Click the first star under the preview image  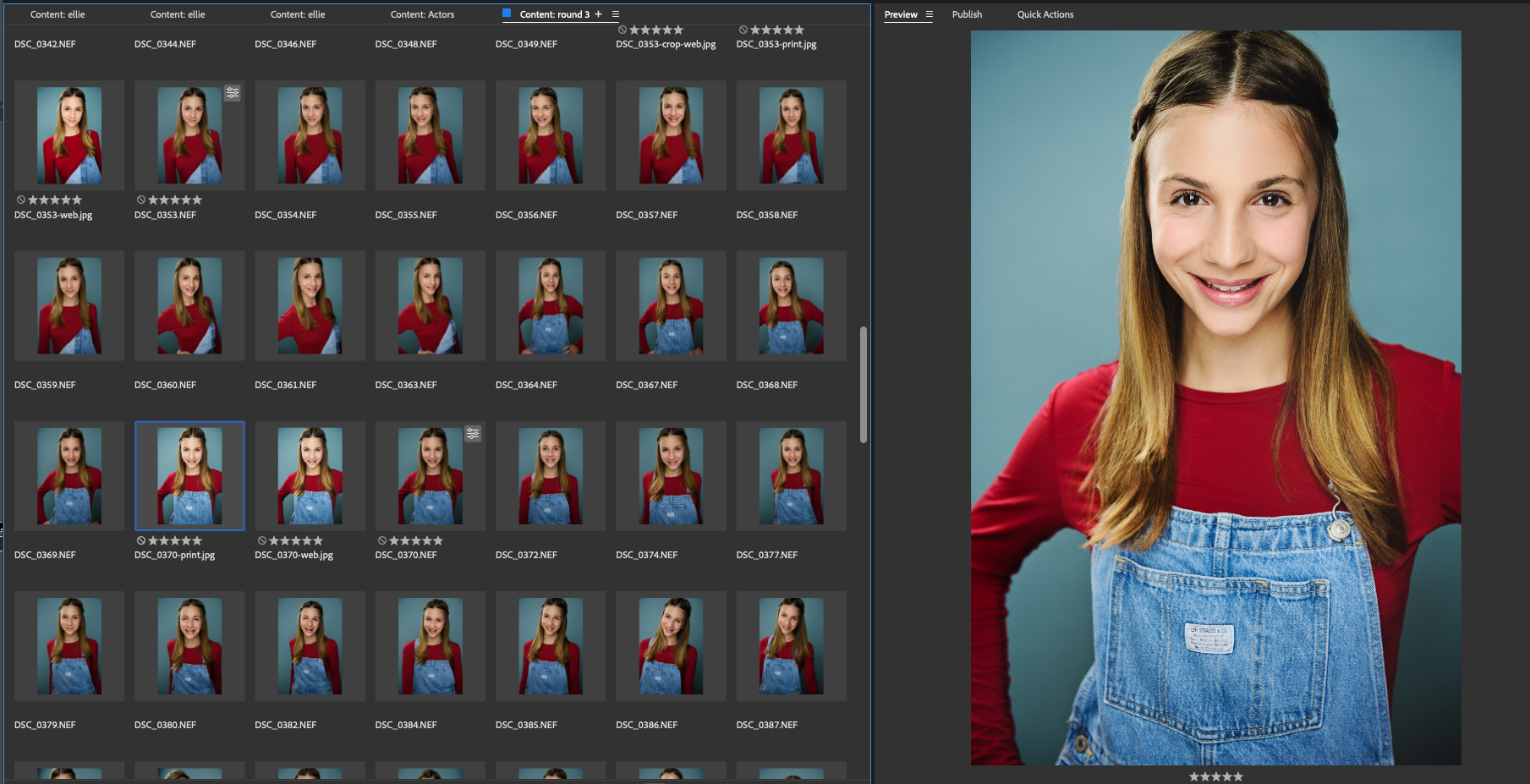click(1196, 776)
